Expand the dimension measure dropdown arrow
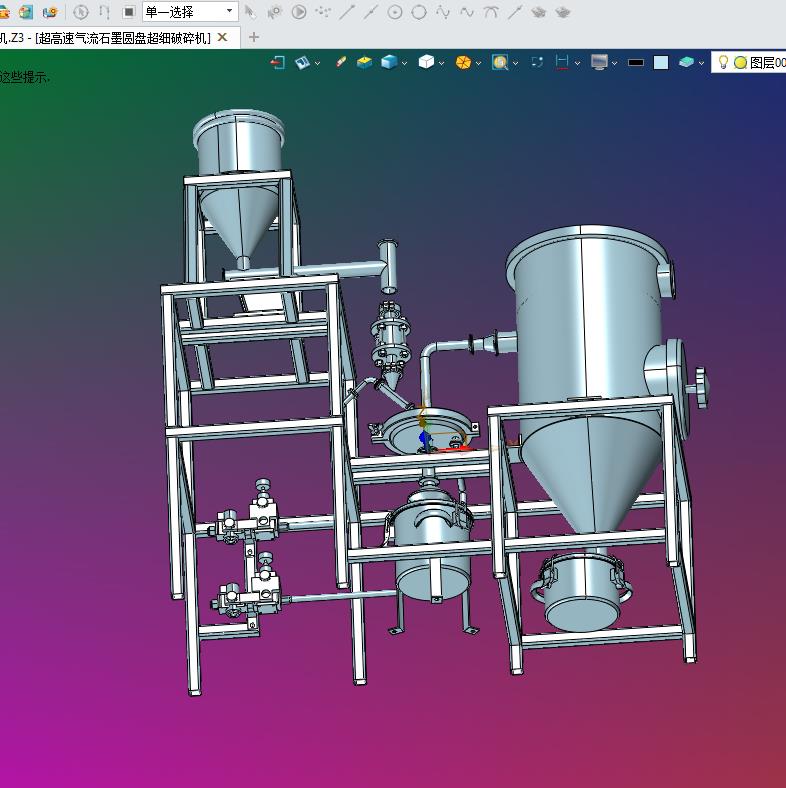 pos(577,63)
